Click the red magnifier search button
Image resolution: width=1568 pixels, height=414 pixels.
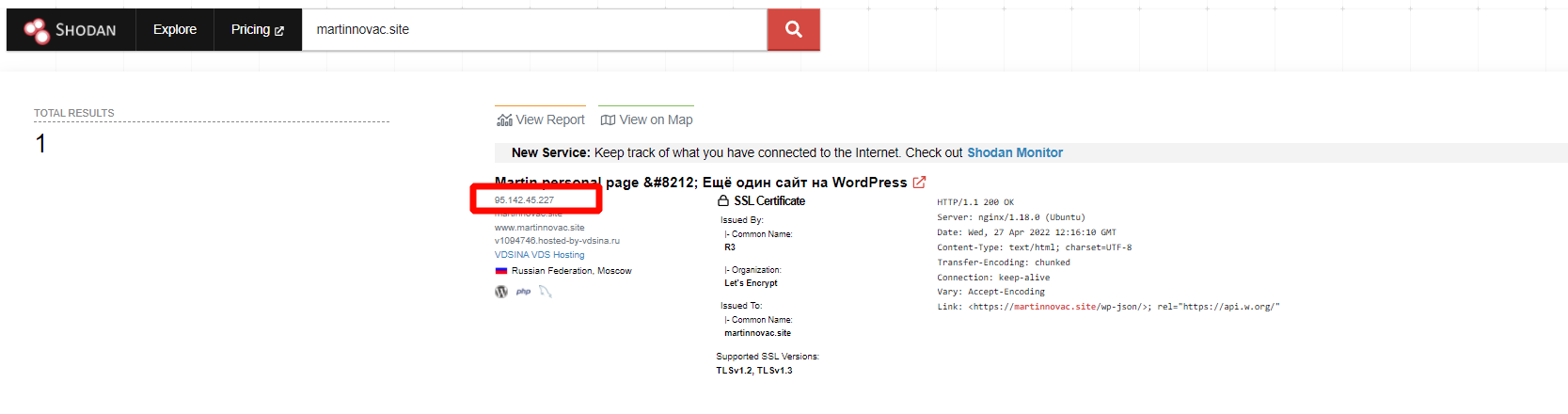(x=794, y=30)
